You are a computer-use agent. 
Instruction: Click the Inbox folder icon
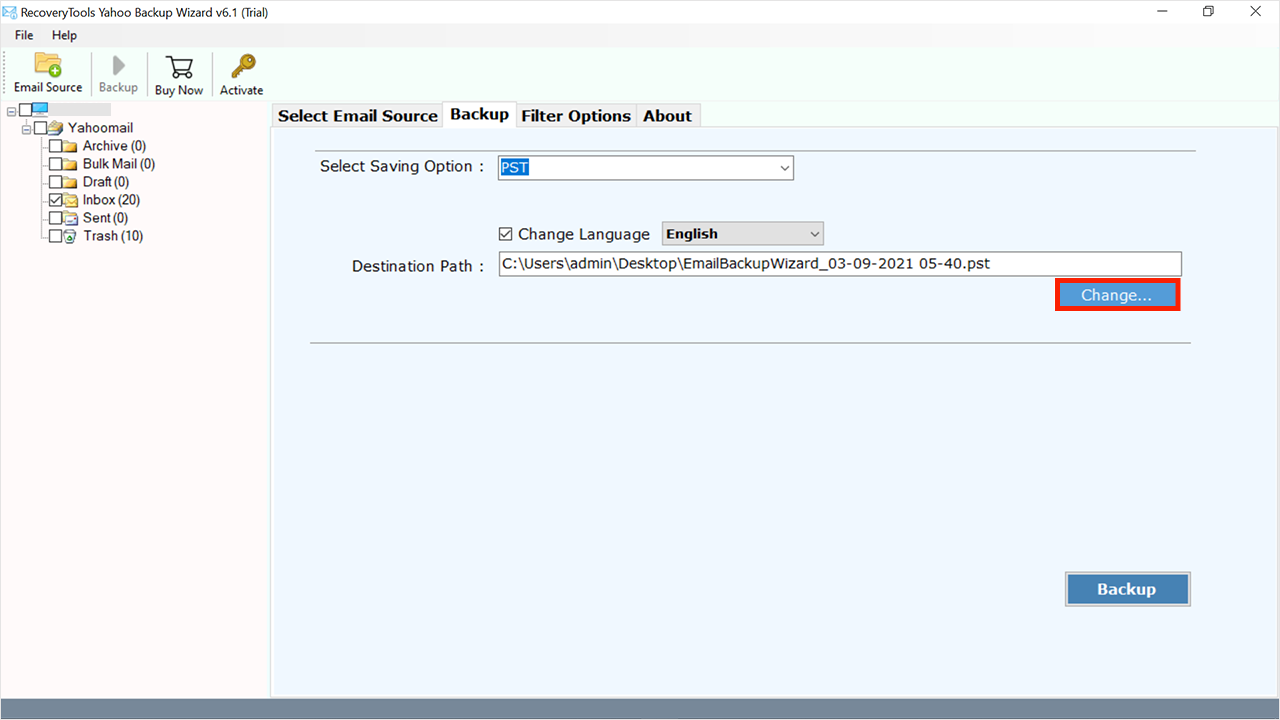pos(71,200)
